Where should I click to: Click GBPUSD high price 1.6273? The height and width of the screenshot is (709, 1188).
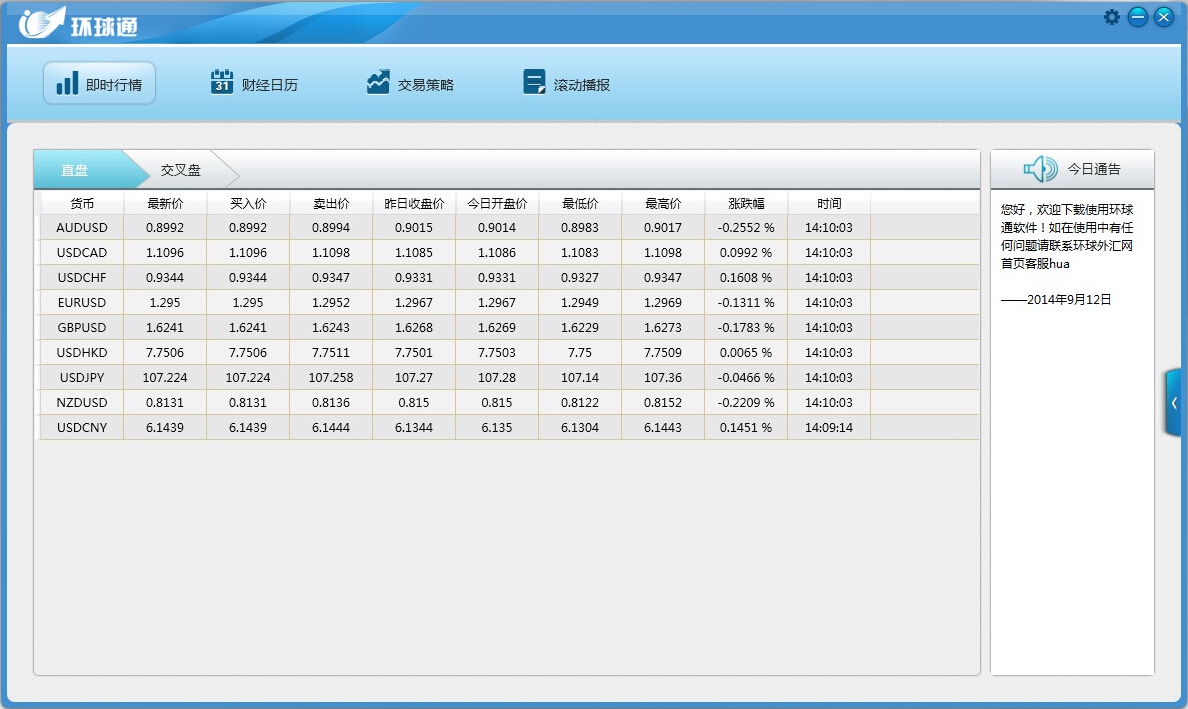click(663, 327)
